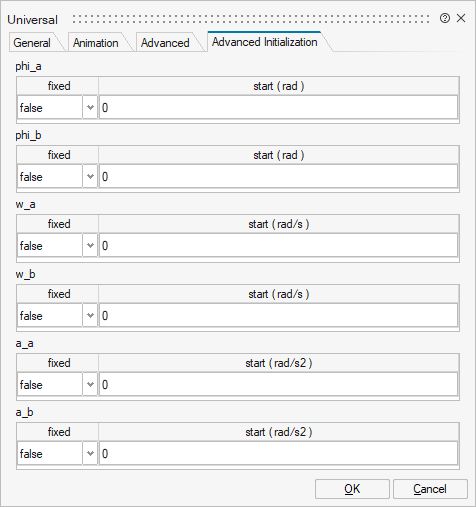Image resolution: width=476 pixels, height=507 pixels.
Task: Select the a_a start (rad/s2) field
Action: (278, 385)
